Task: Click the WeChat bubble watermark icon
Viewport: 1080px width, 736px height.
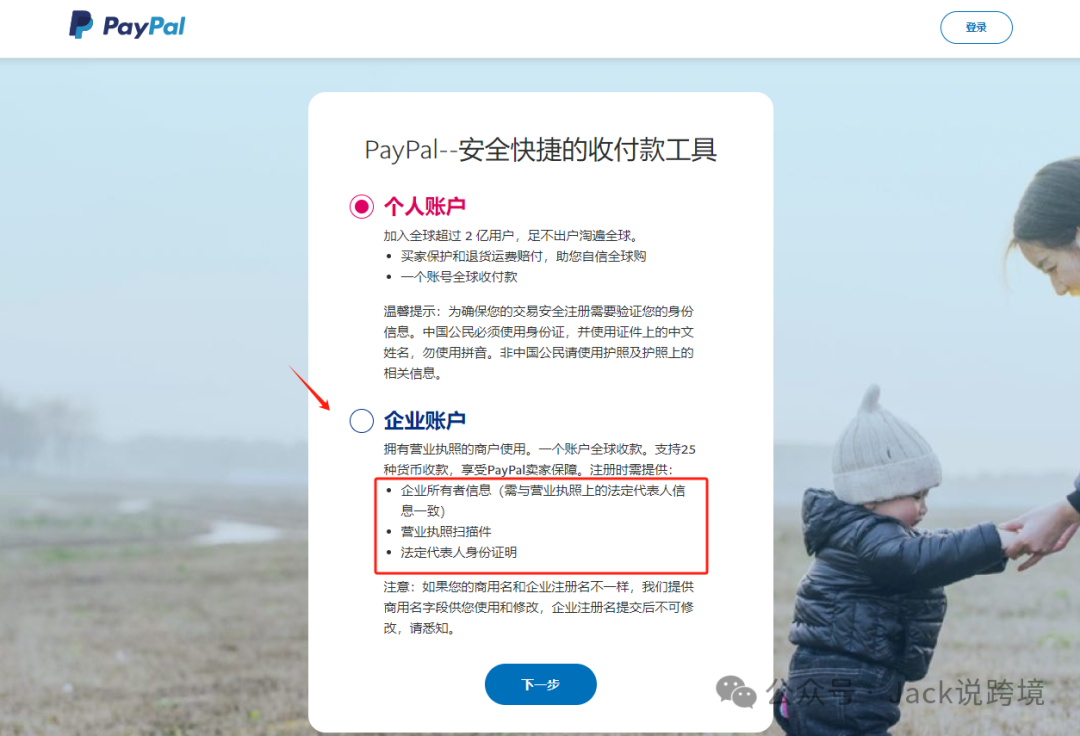Action: point(736,691)
